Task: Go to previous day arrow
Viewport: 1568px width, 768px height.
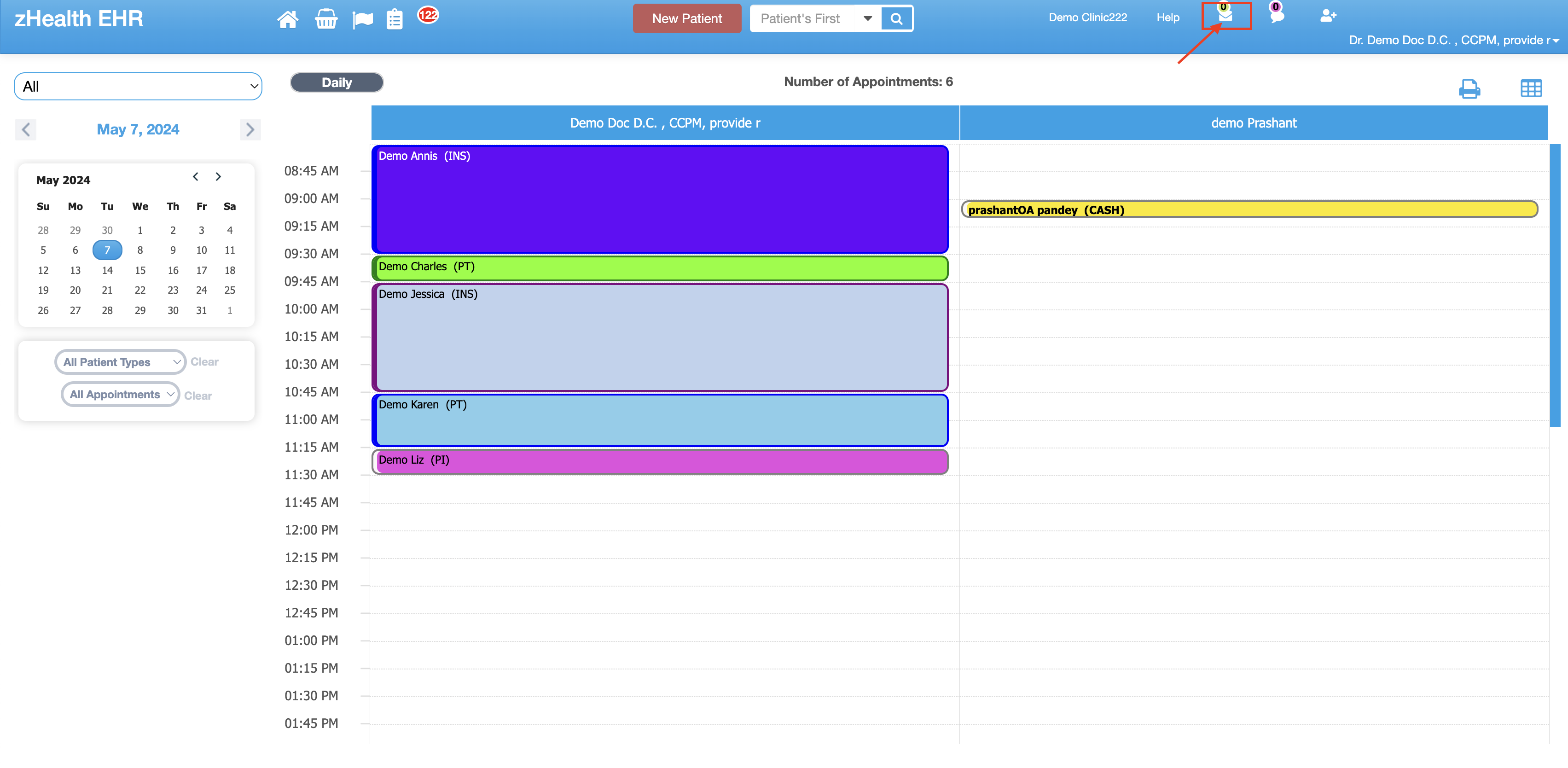Action: click(x=26, y=130)
